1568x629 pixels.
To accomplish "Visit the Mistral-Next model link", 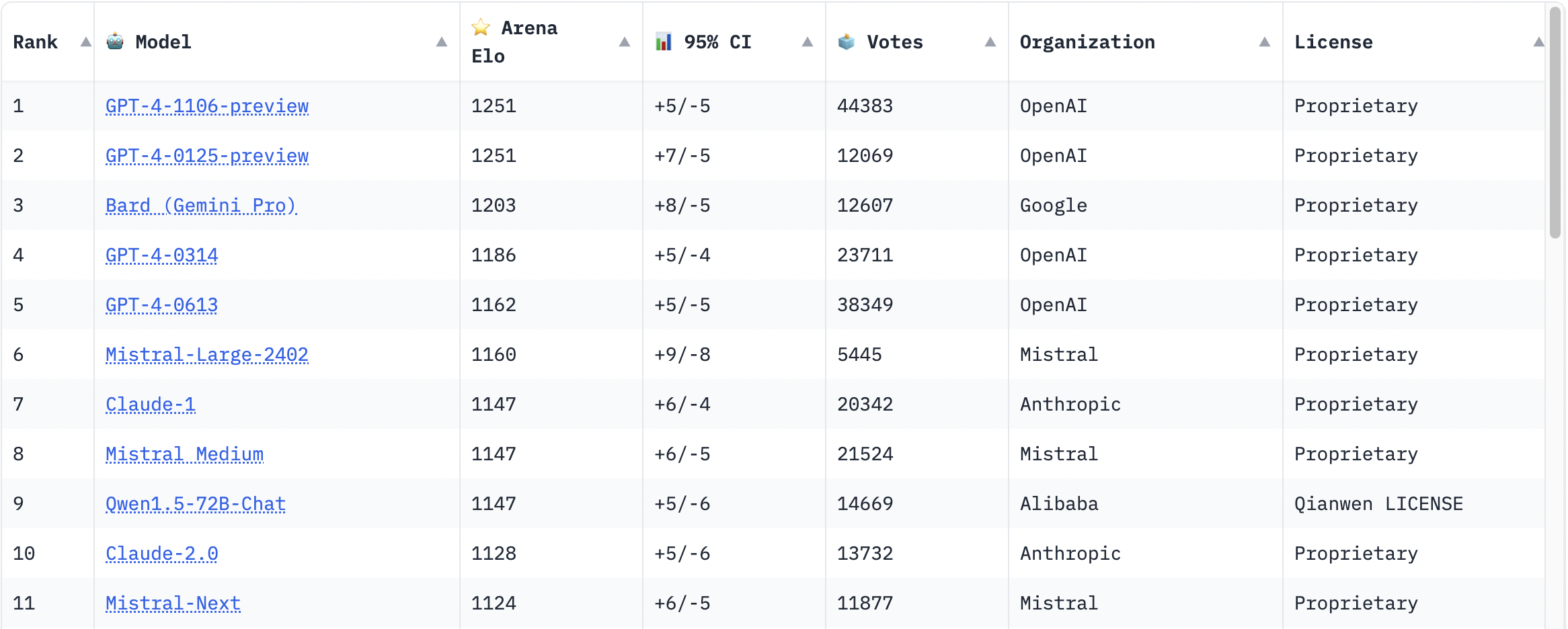I will click(173, 603).
